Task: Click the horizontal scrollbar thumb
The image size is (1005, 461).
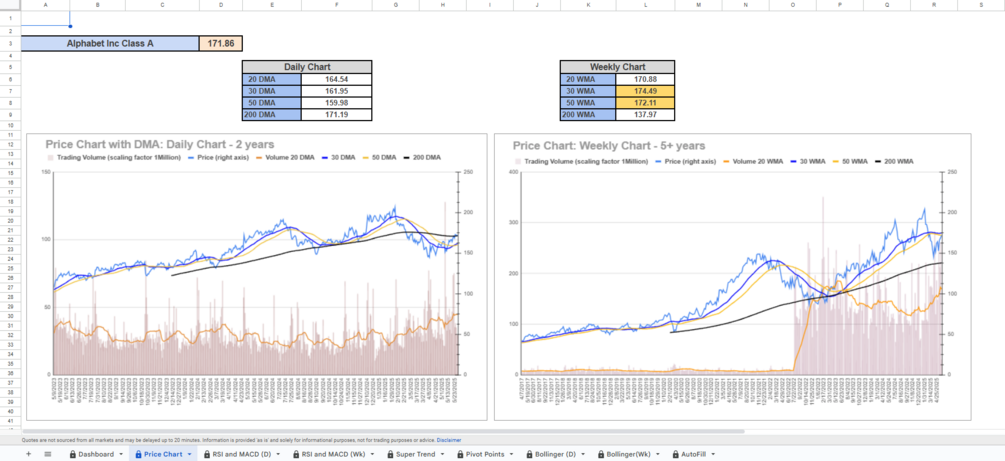Action: coord(383,432)
